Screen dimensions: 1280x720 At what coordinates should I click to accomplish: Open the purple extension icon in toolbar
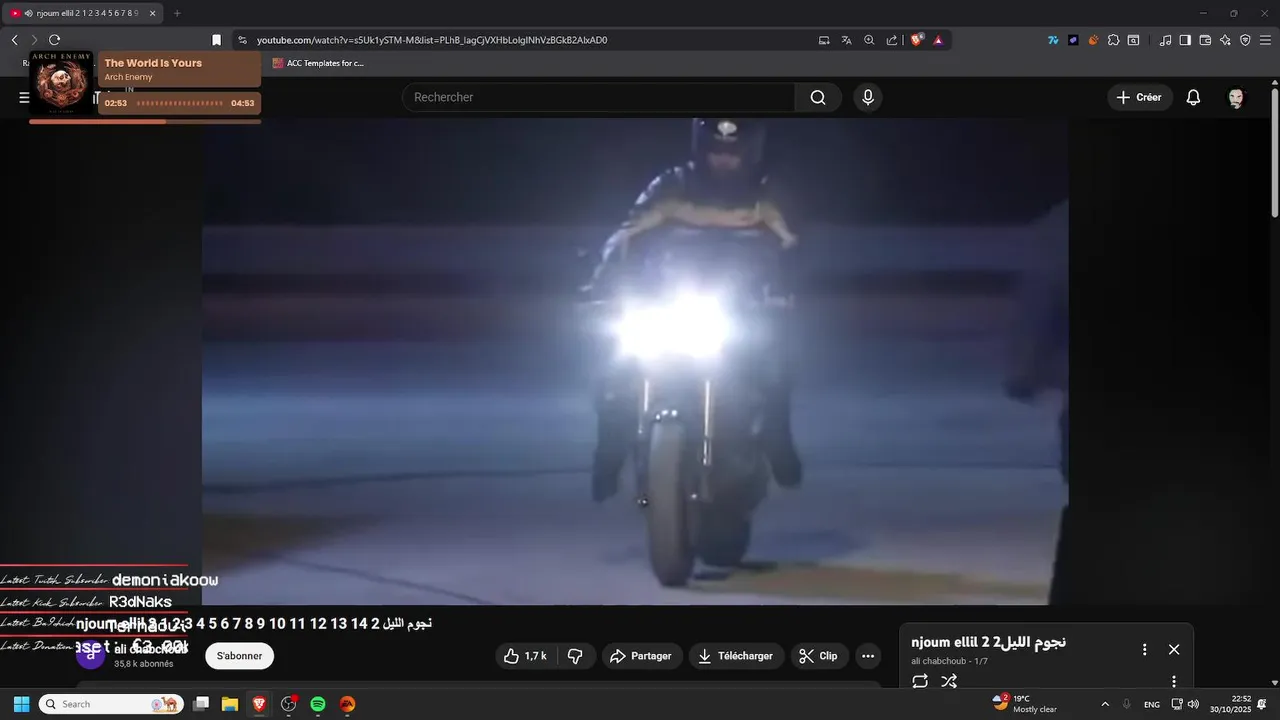click(1073, 40)
